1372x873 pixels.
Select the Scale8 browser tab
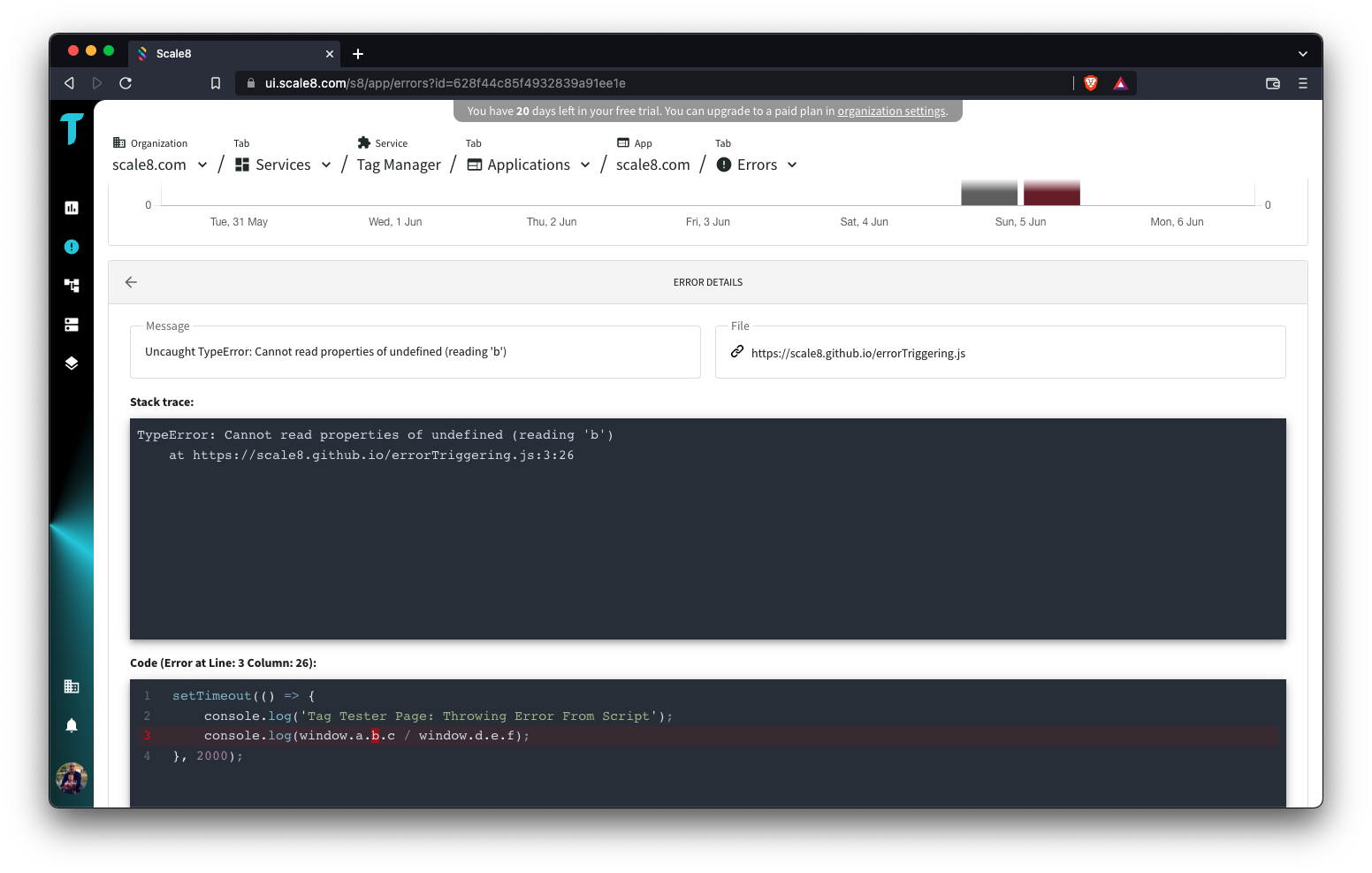pos(234,54)
